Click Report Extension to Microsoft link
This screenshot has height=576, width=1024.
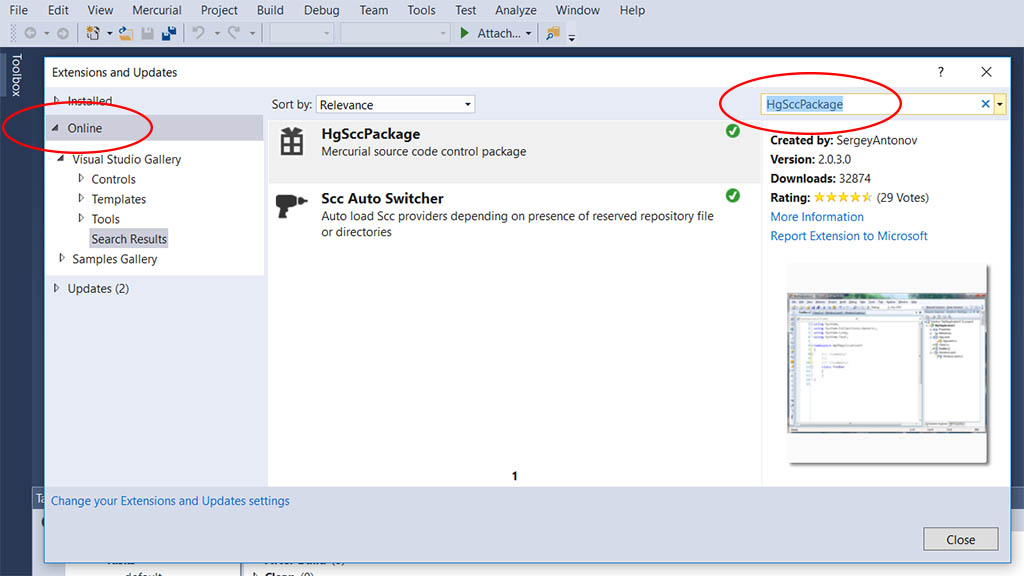tap(848, 236)
